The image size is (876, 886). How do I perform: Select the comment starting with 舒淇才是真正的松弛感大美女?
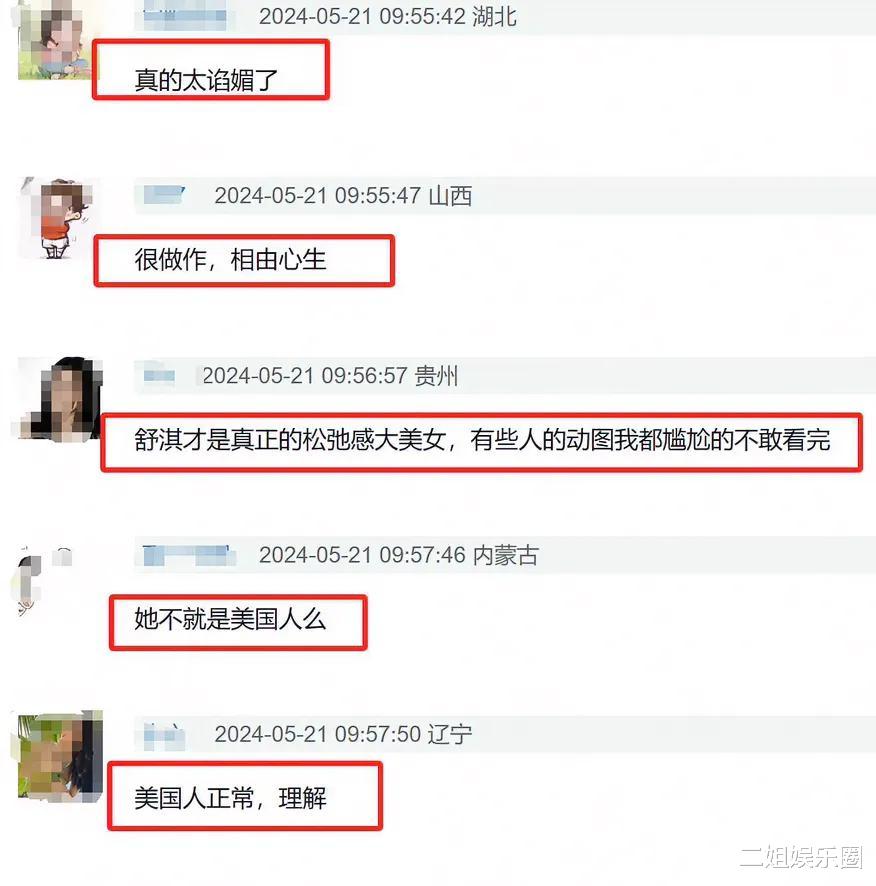click(x=482, y=440)
